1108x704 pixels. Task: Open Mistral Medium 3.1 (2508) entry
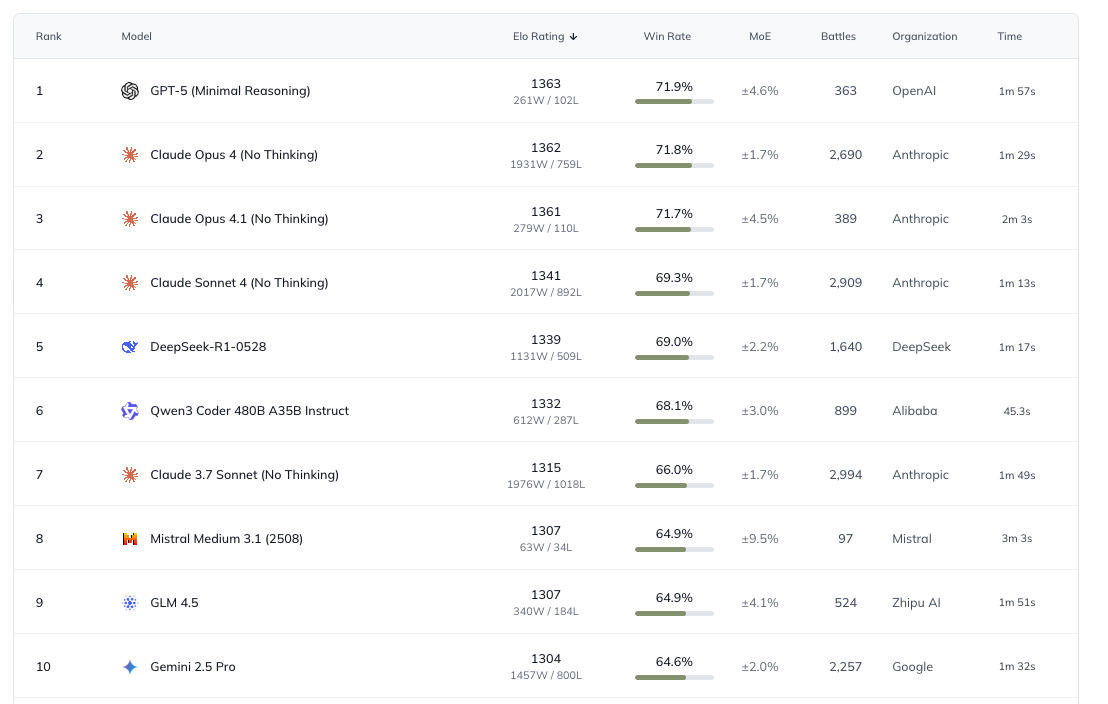(x=226, y=539)
